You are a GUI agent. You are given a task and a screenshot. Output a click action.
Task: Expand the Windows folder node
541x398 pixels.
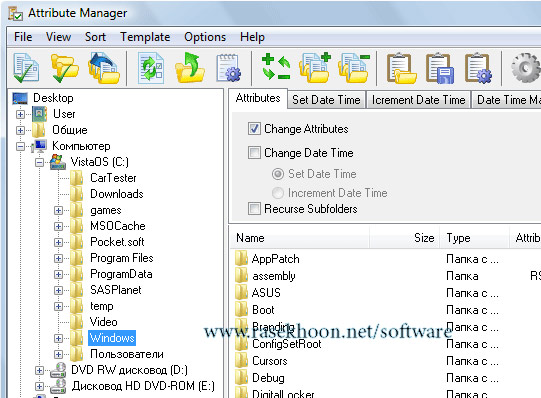click(58, 338)
